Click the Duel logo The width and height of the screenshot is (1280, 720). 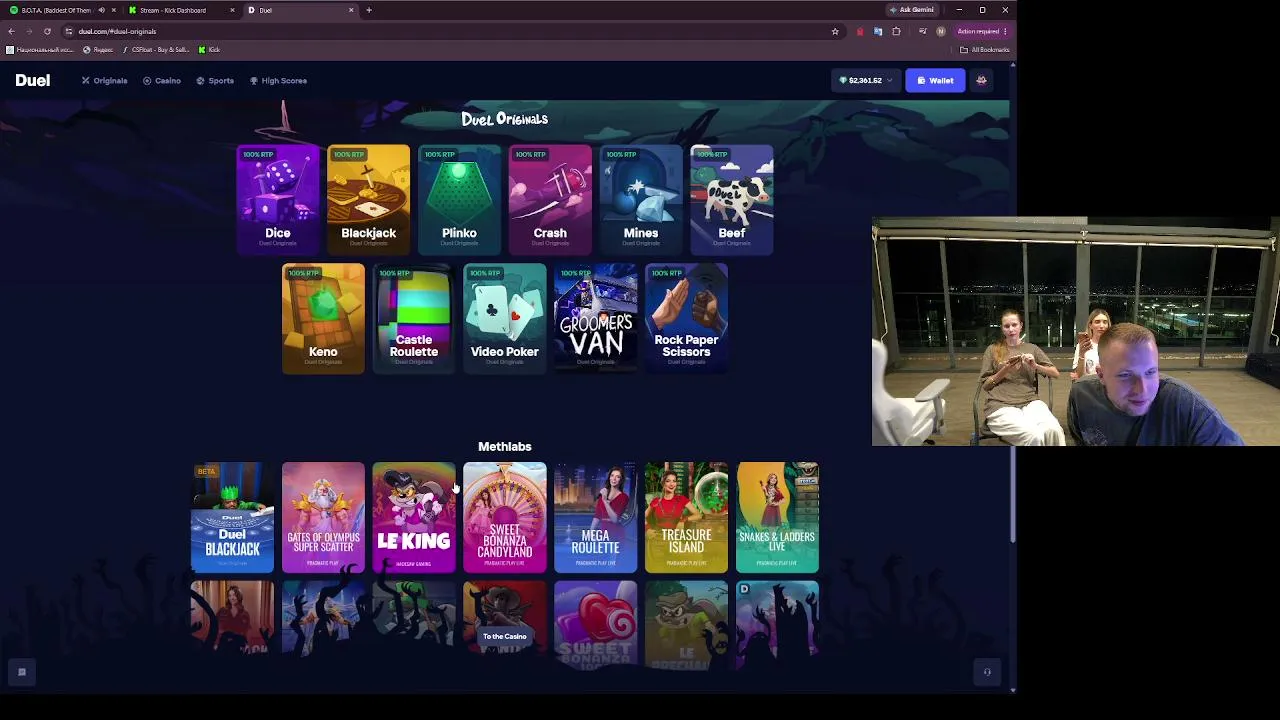tap(32, 80)
